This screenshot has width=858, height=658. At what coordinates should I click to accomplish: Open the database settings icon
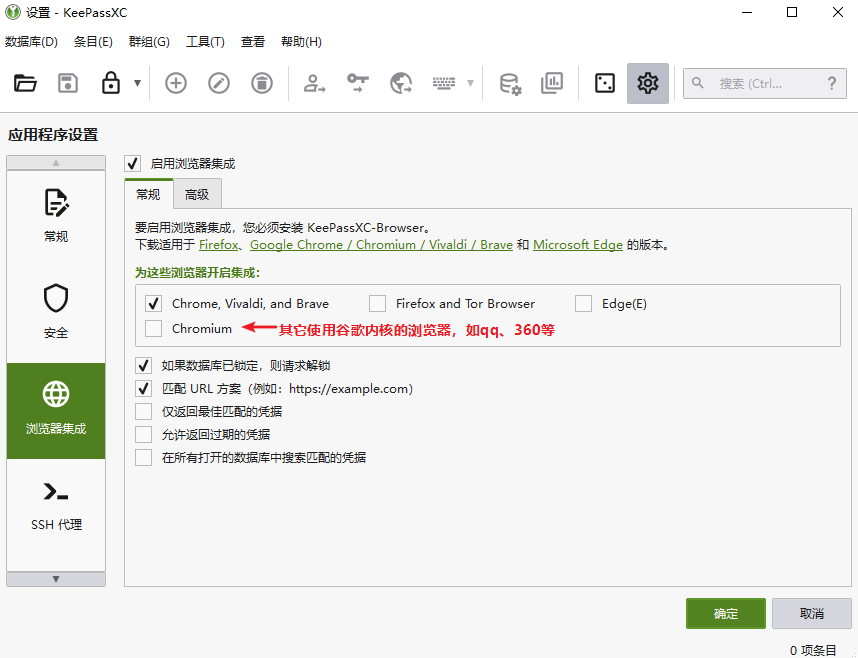pos(510,83)
